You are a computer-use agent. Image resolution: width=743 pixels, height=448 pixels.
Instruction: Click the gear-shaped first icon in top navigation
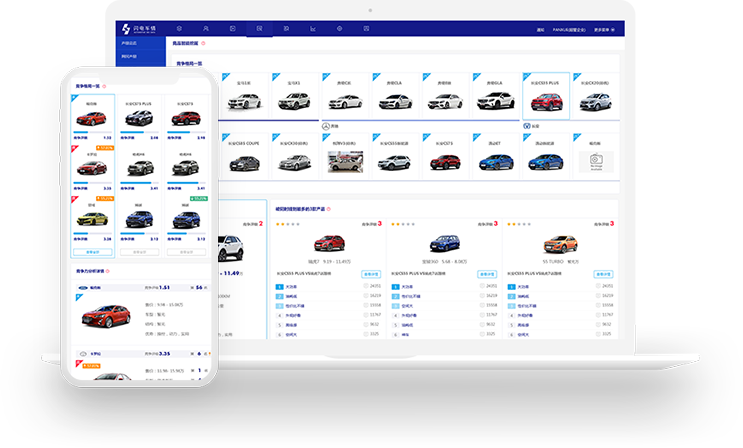click(178, 28)
